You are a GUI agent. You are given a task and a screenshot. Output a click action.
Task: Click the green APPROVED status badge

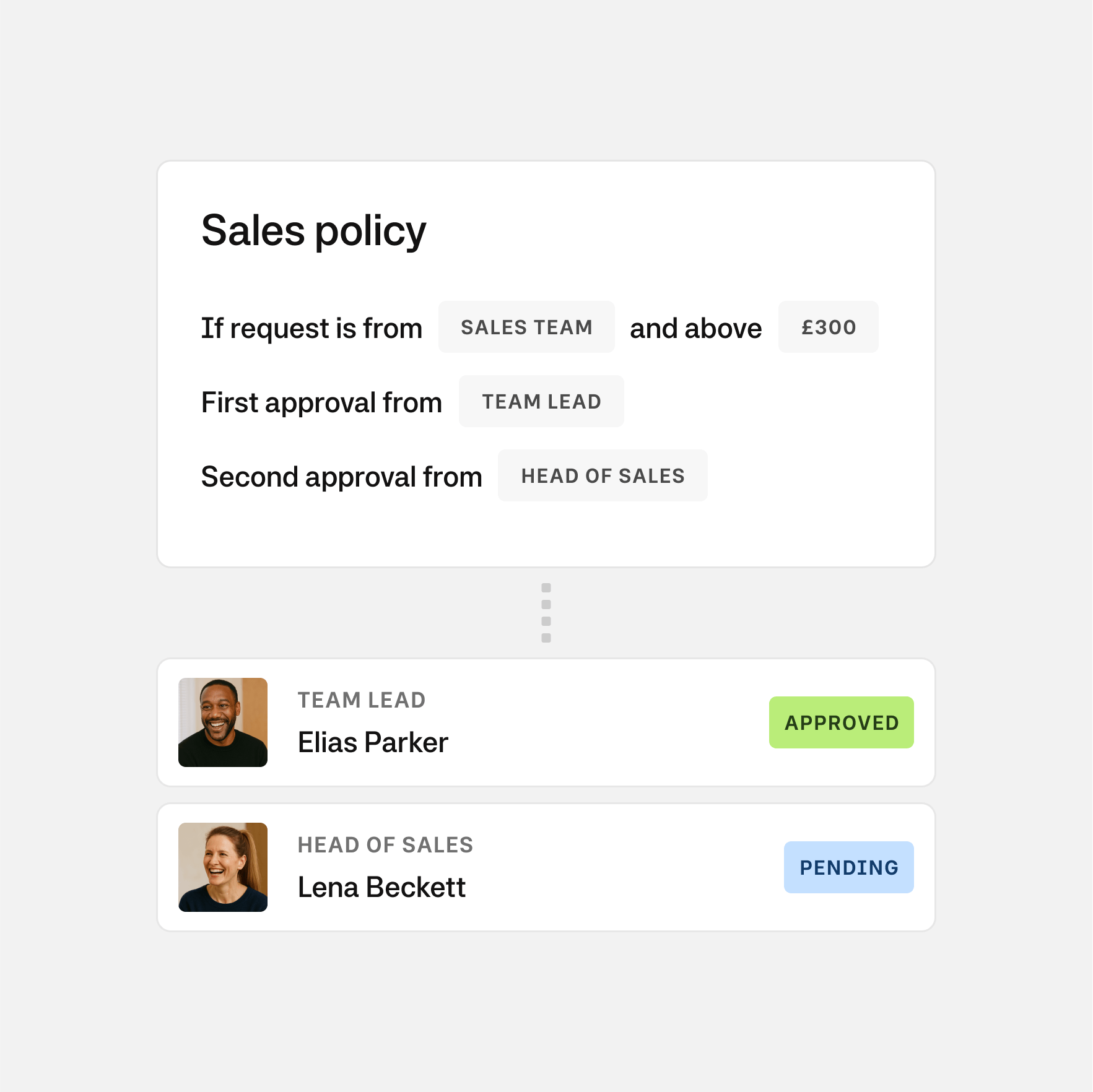841,722
